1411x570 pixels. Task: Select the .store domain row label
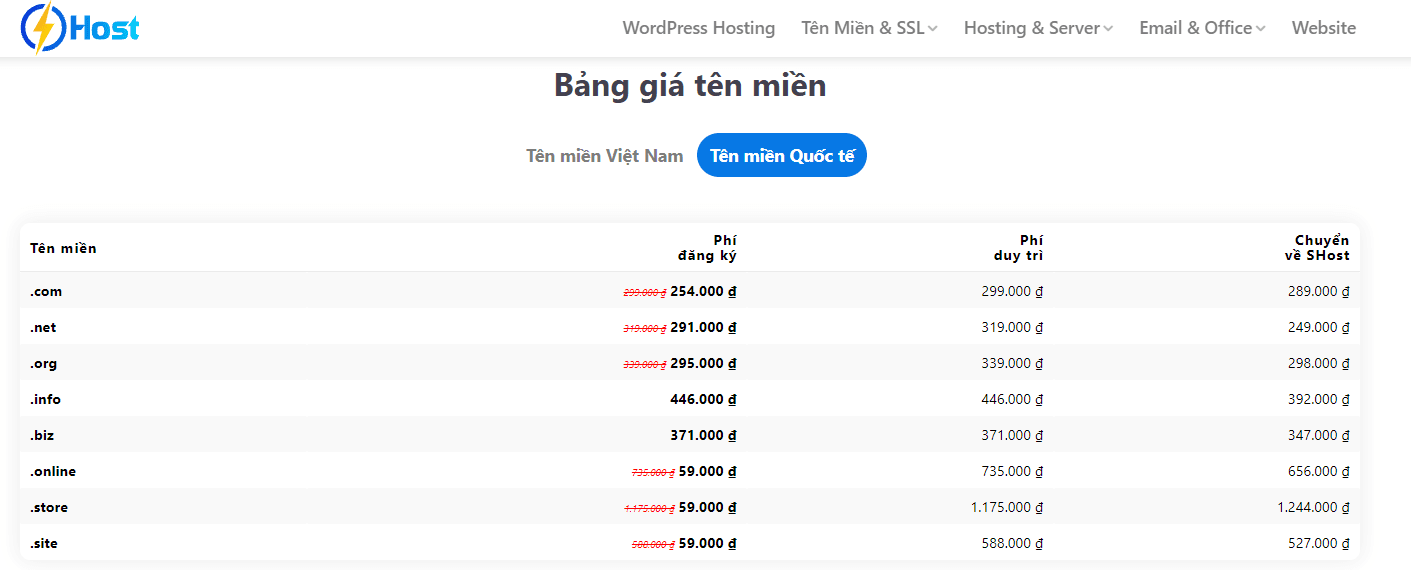pos(49,508)
